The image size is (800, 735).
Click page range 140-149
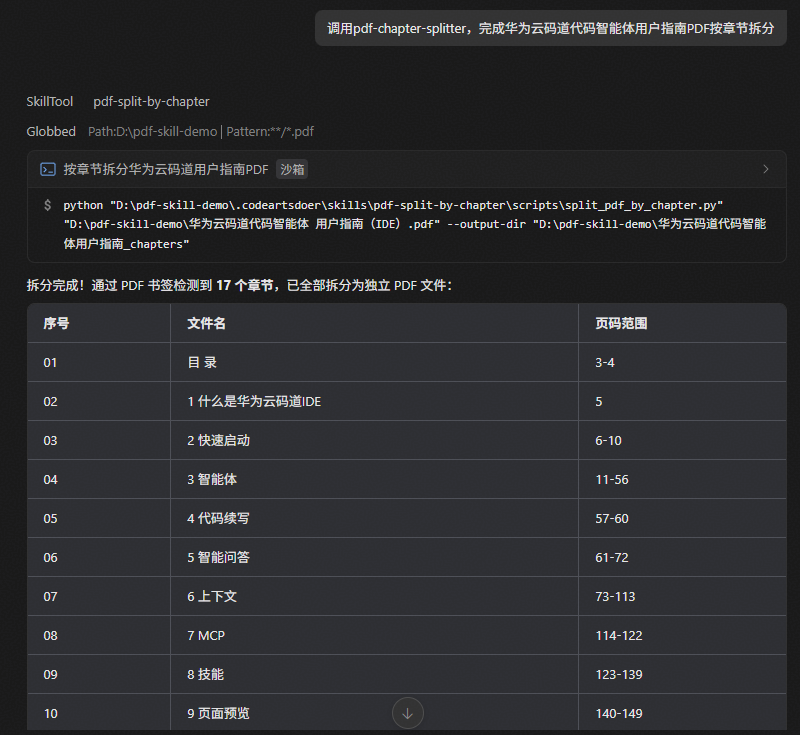(x=619, y=714)
